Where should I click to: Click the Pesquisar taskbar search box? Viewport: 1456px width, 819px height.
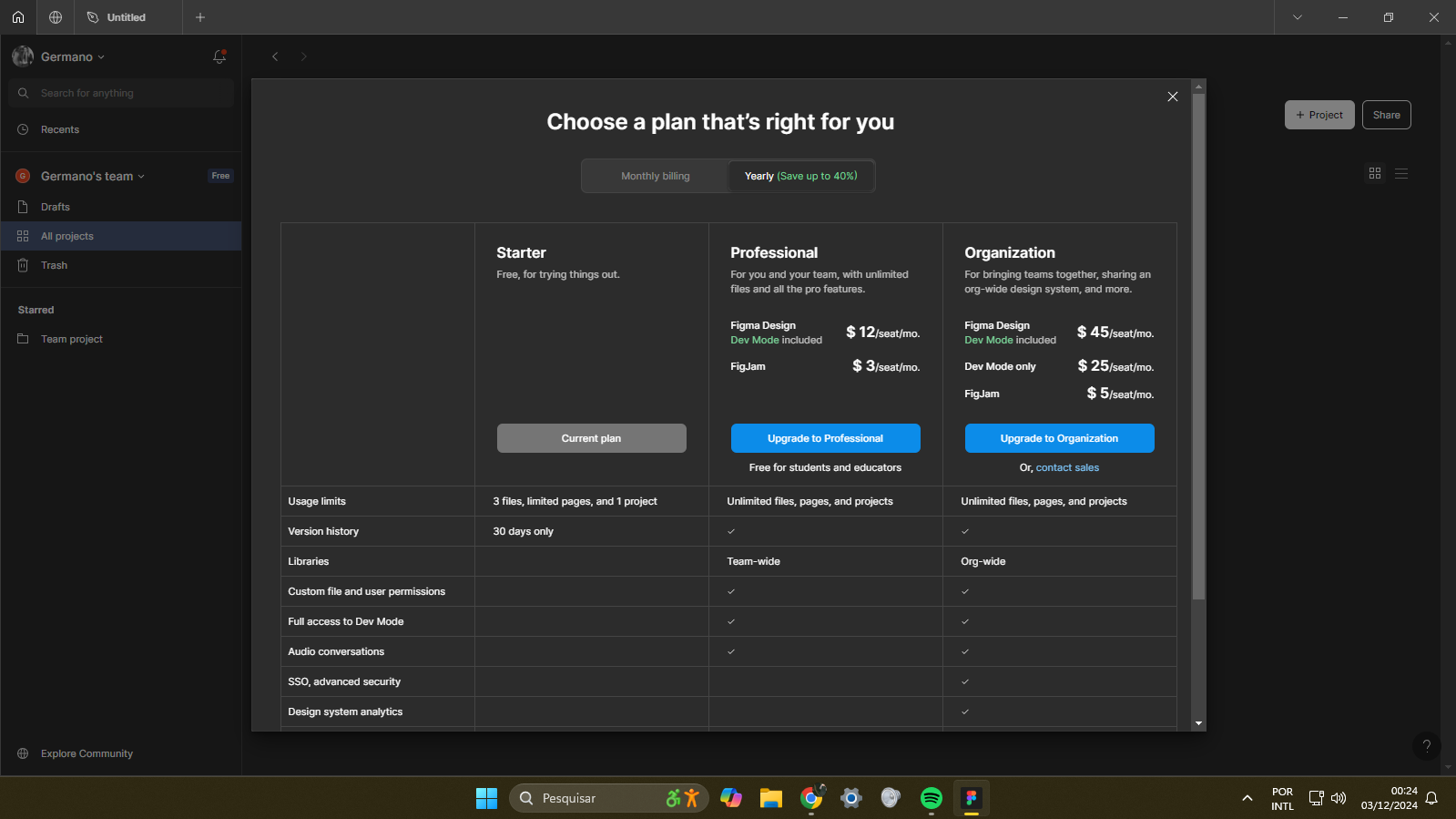point(609,798)
